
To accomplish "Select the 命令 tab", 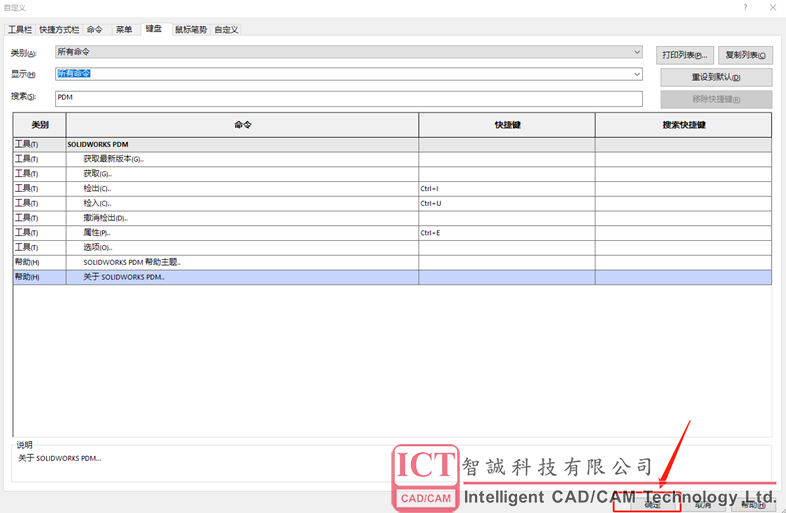I will (x=95, y=30).
